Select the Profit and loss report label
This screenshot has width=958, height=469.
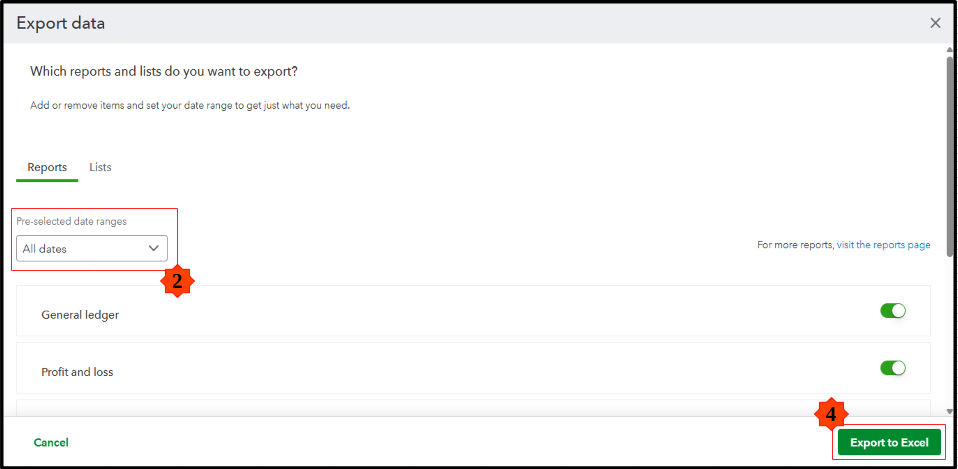(77, 372)
